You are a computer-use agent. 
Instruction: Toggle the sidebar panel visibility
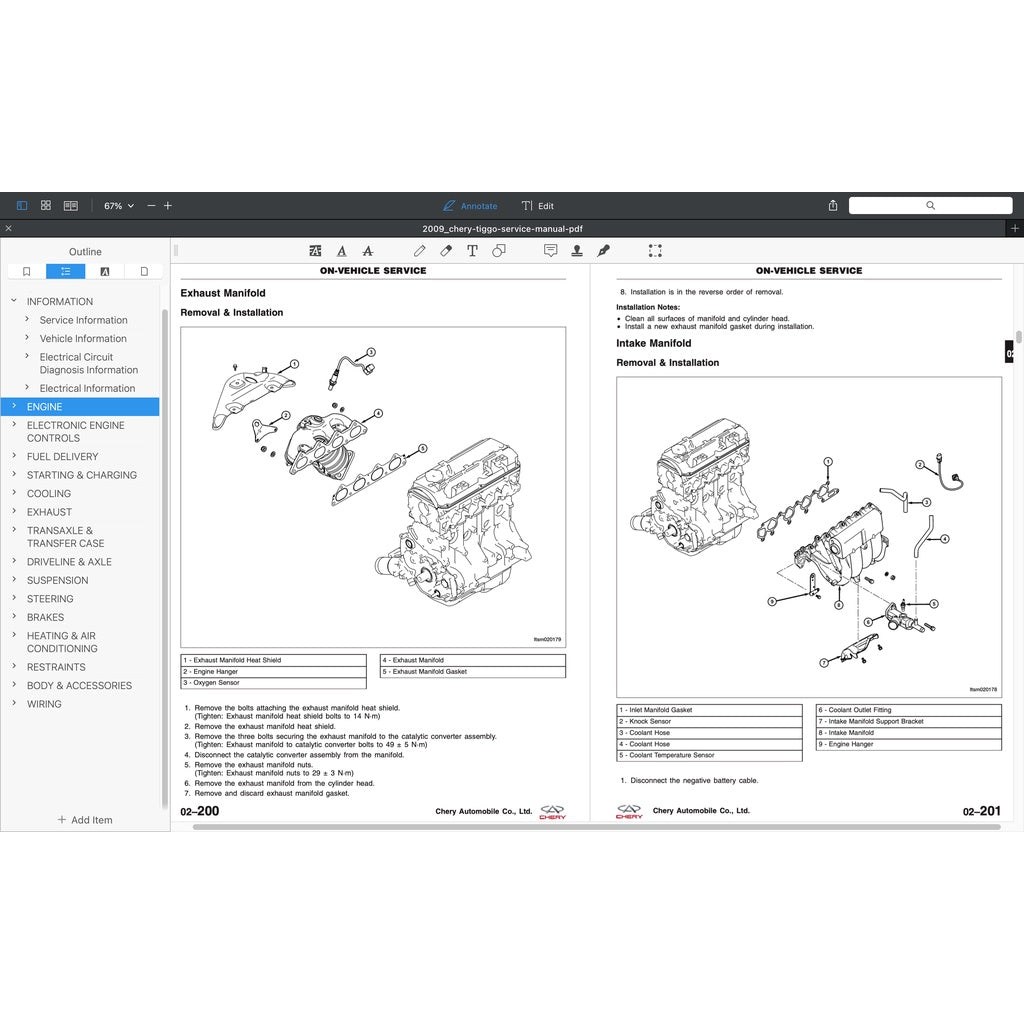[x=21, y=204]
